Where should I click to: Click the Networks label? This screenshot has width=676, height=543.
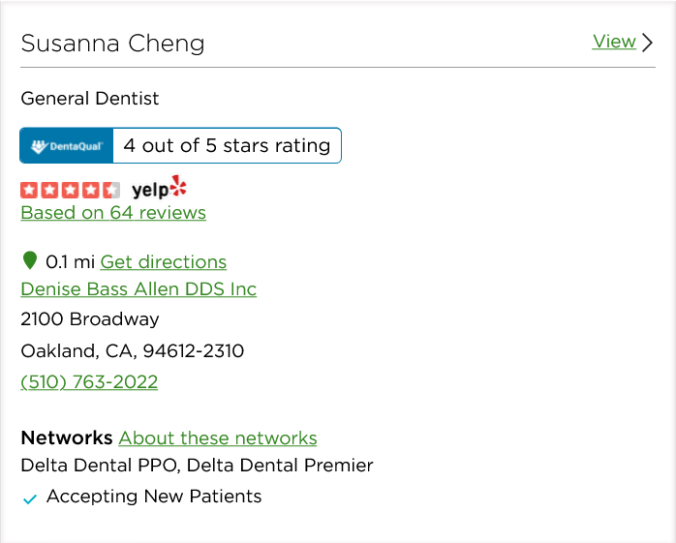tap(66, 438)
